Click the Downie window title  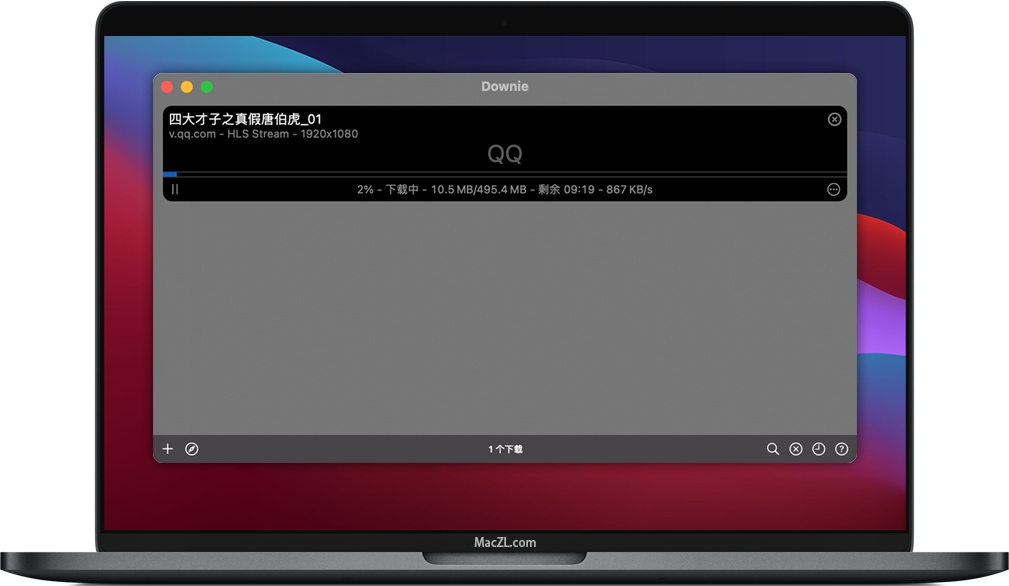pyautogui.click(x=504, y=86)
